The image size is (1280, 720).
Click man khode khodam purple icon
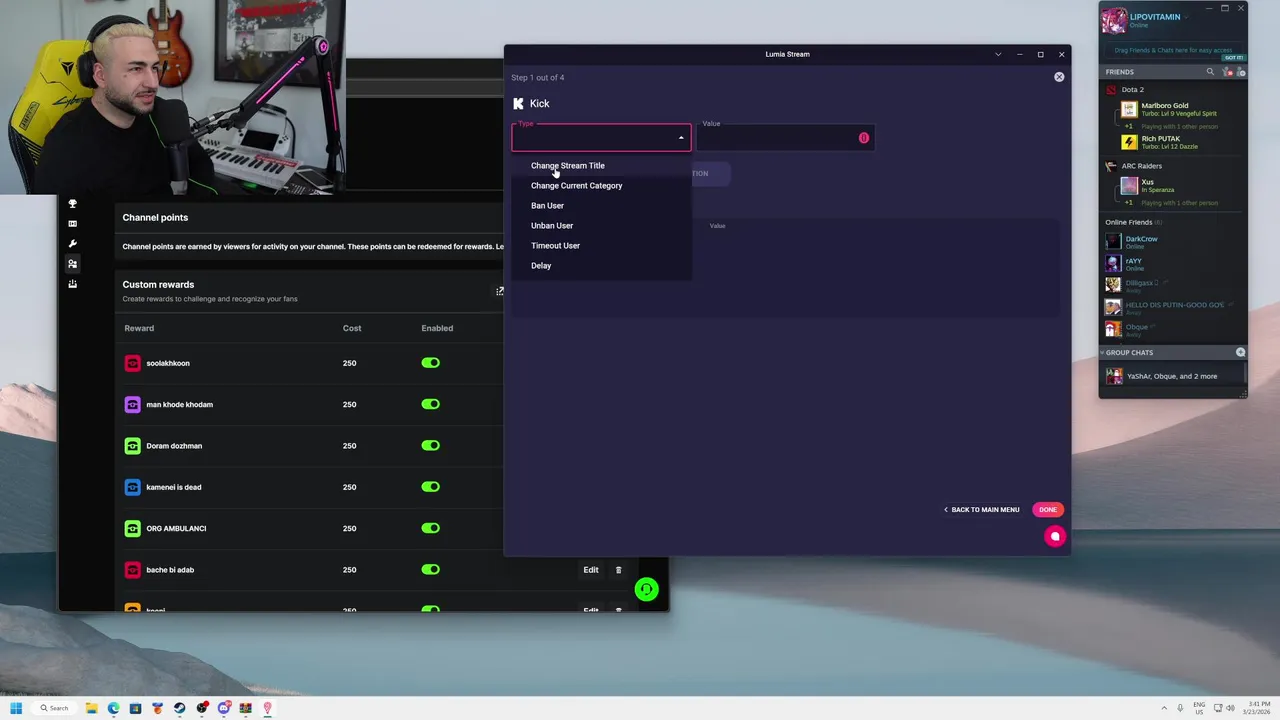point(132,404)
